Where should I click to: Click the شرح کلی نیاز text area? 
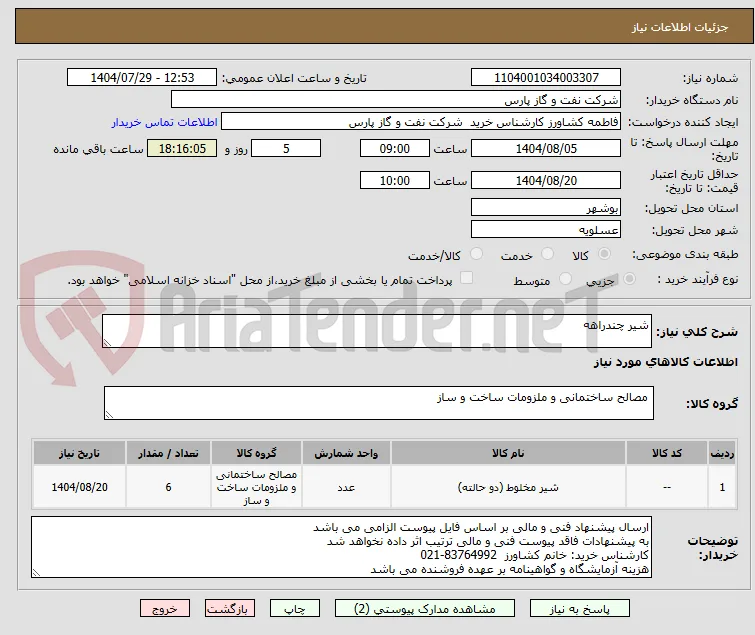tap(377, 331)
